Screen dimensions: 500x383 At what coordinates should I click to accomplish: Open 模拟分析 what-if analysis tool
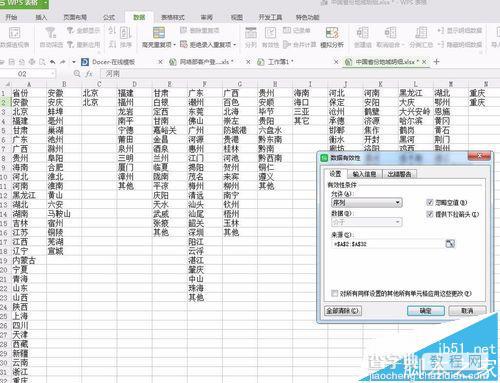[x=332, y=37]
